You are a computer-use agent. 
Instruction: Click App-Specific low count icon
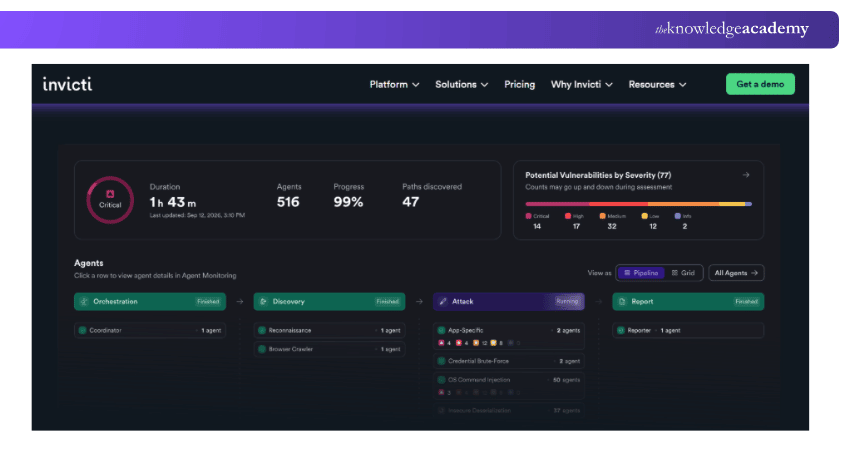click(x=493, y=343)
